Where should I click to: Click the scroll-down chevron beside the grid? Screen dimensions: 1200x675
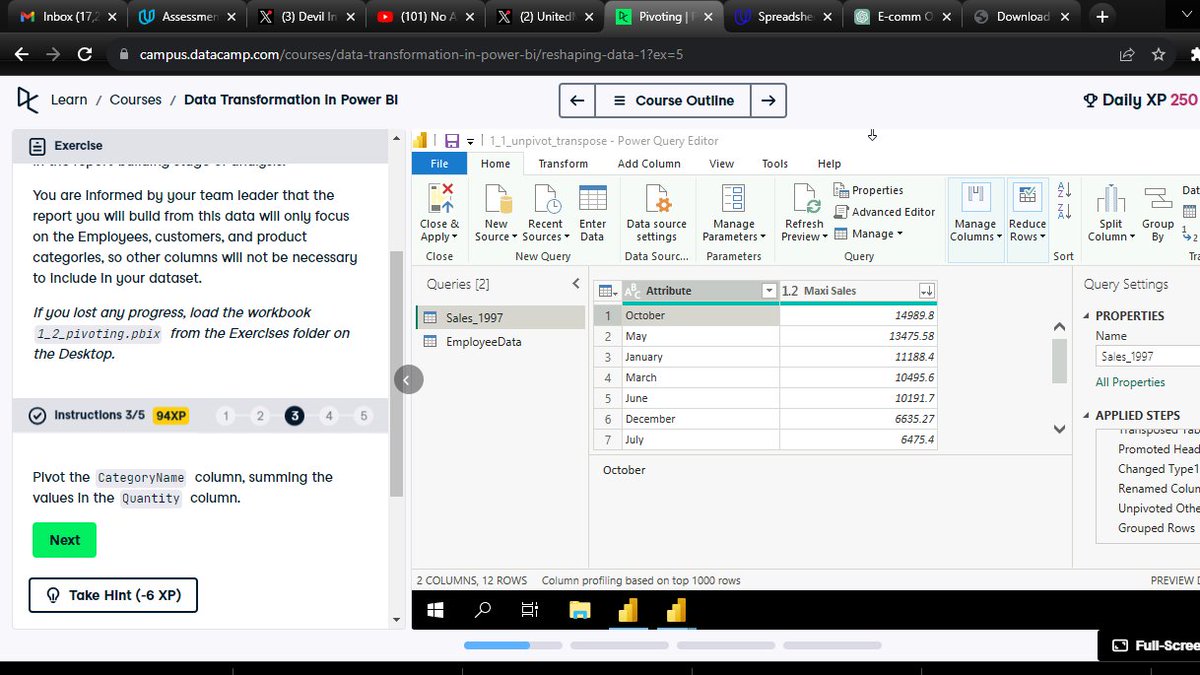(x=1060, y=429)
